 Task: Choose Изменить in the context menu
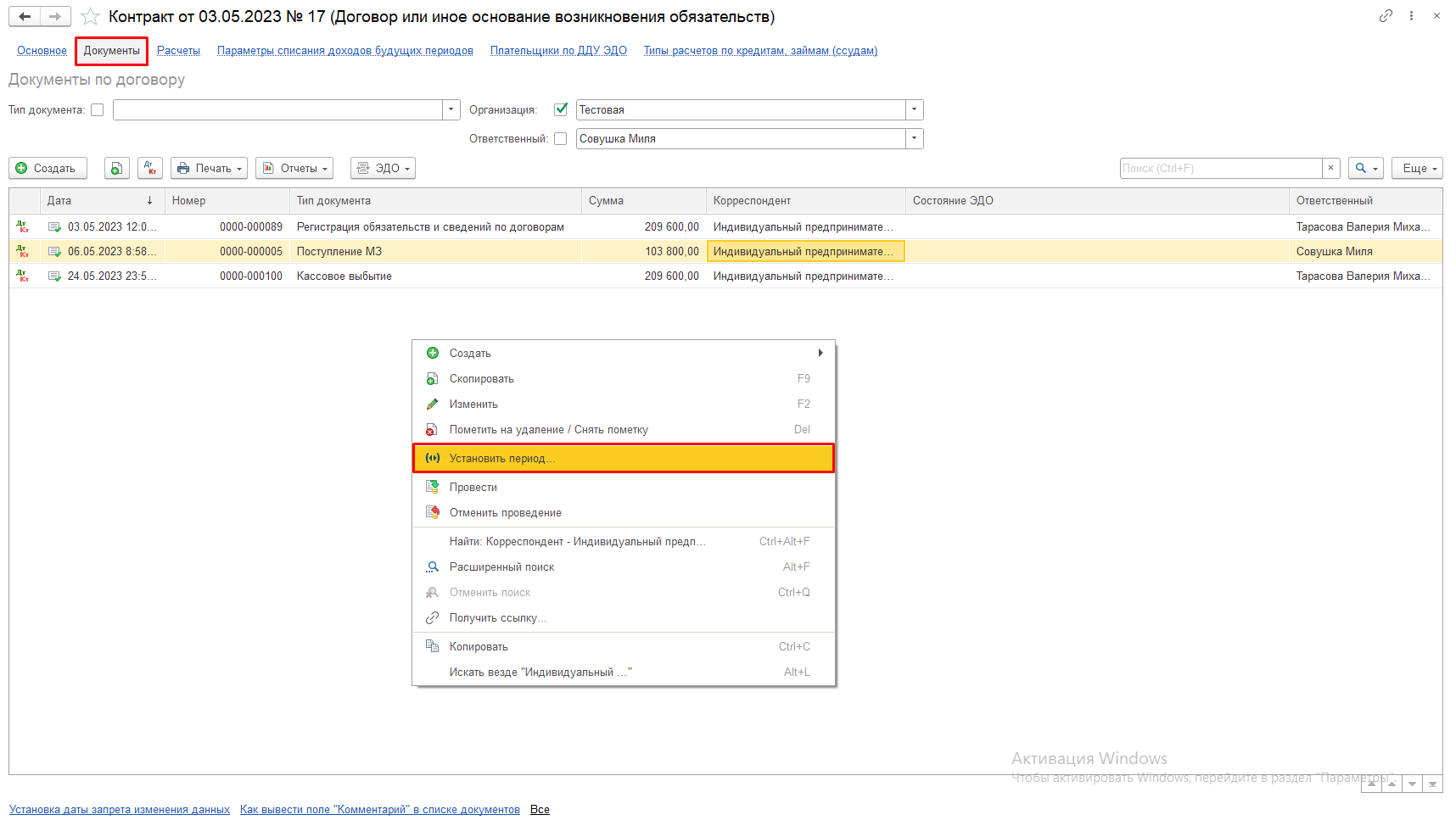click(x=624, y=404)
